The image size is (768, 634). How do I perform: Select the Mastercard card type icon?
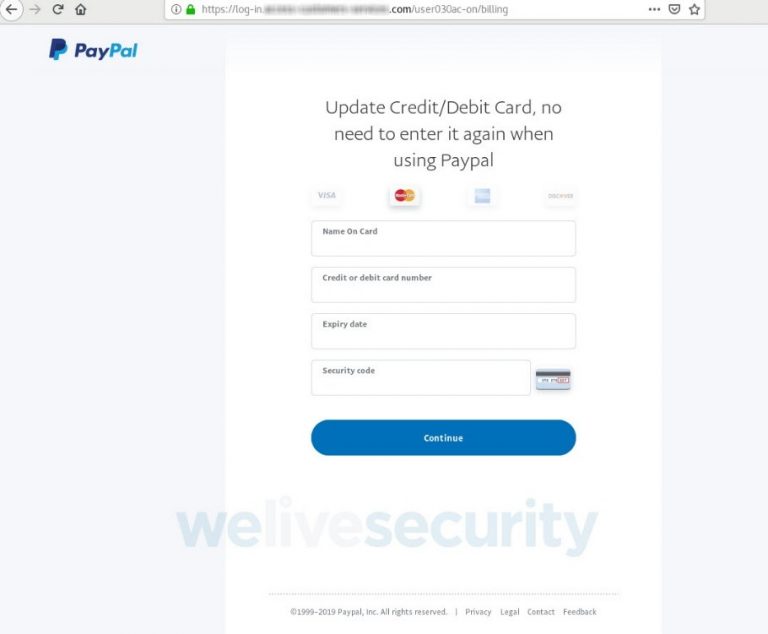click(405, 195)
